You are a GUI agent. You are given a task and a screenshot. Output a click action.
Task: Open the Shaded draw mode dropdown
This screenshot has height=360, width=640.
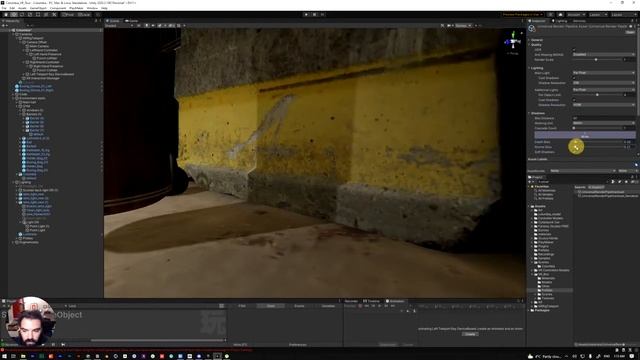click(119, 26)
